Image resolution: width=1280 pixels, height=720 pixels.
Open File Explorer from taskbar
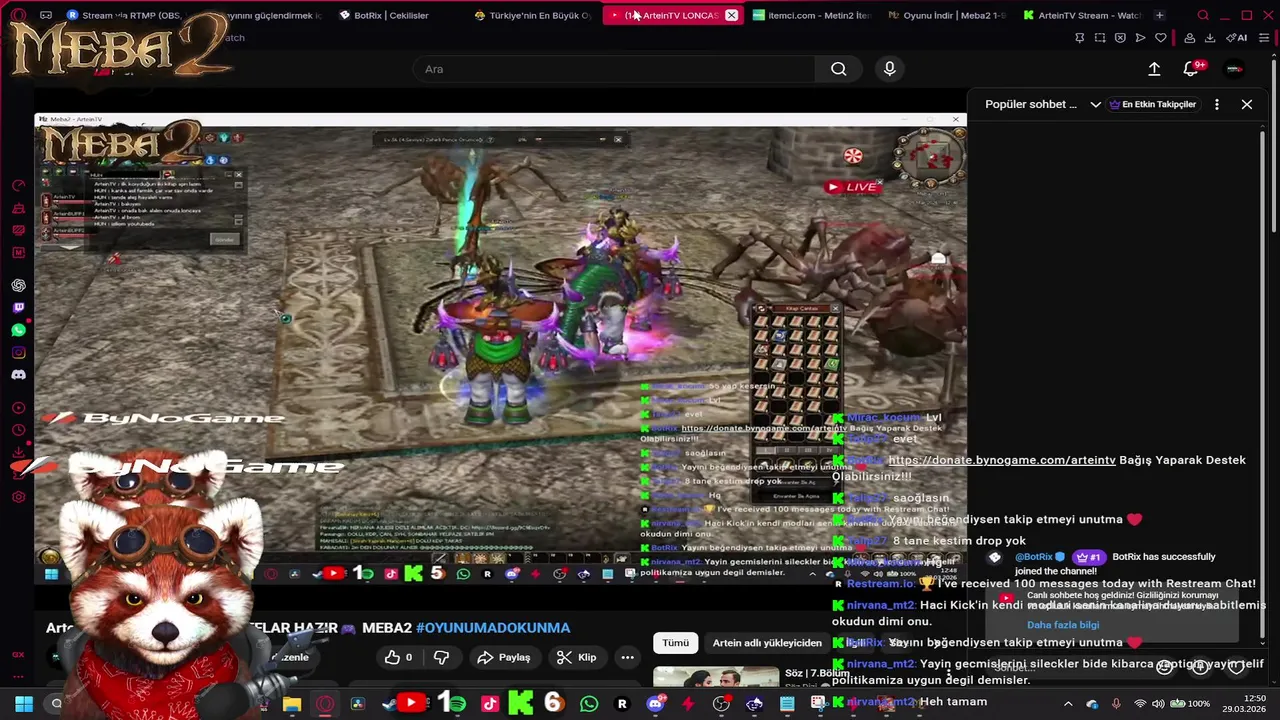tap(292, 704)
